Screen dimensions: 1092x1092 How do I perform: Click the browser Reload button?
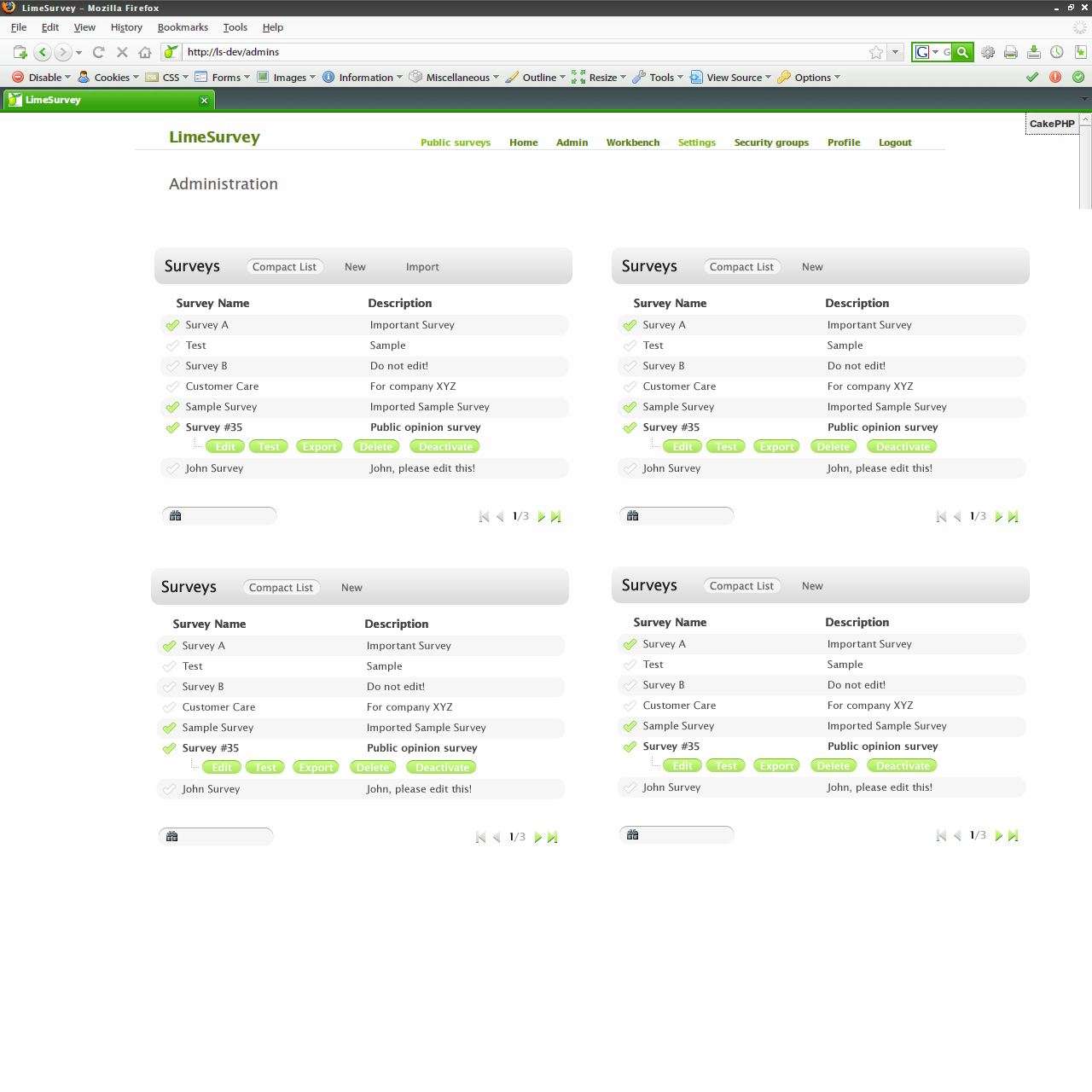[98, 52]
